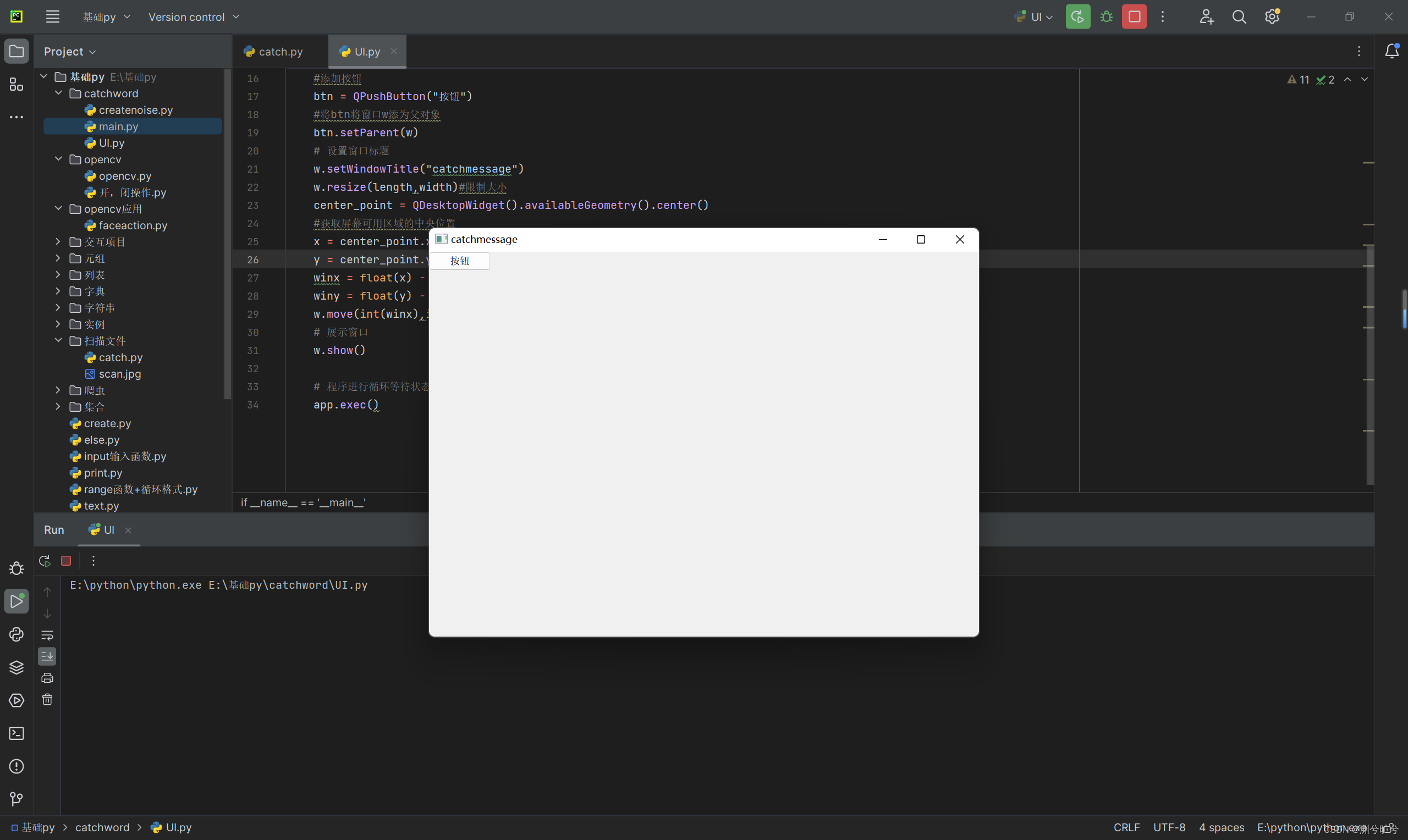Click the Debug bug icon in top toolbar
The image size is (1408, 840).
click(1106, 17)
